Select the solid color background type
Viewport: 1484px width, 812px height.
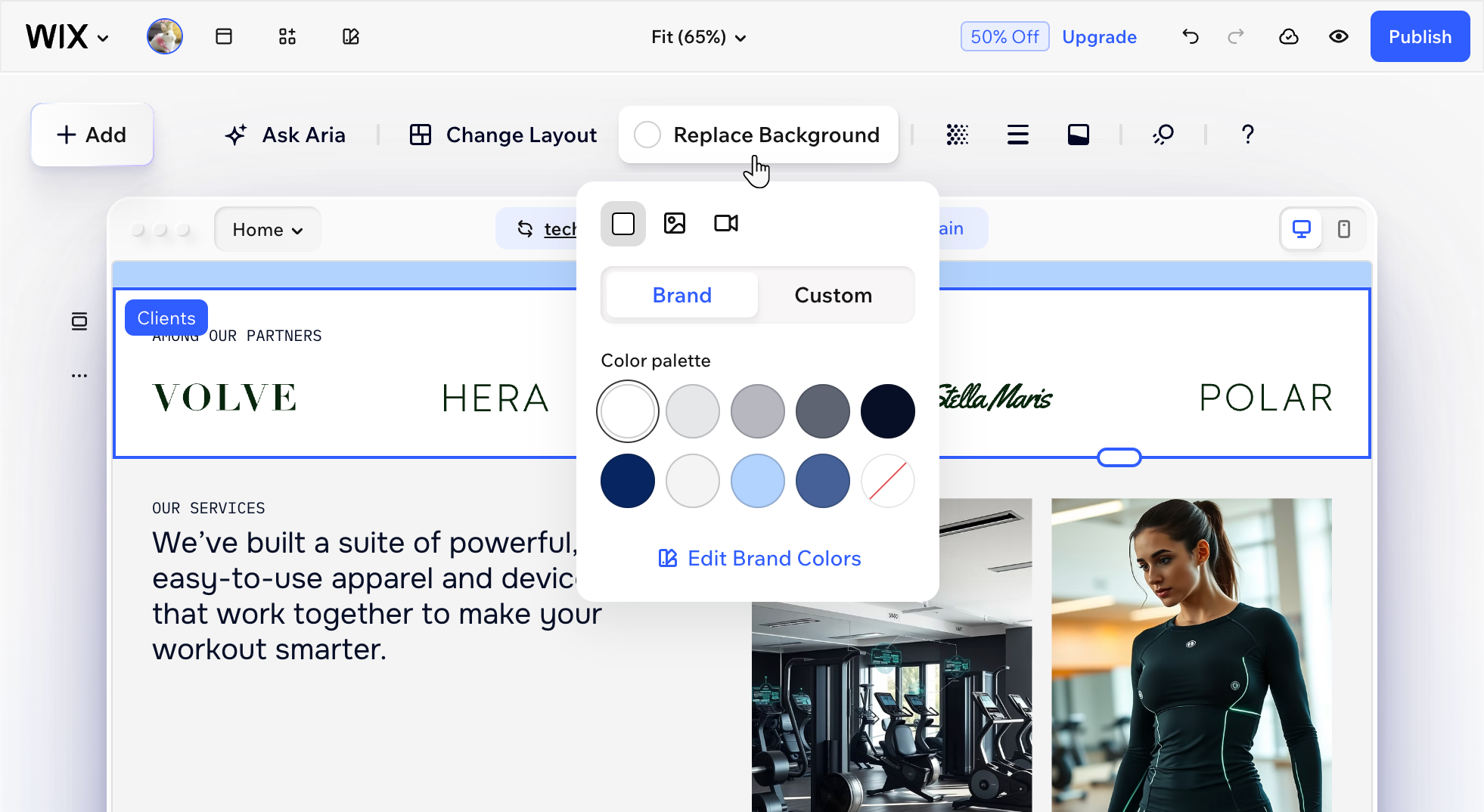(622, 223)
